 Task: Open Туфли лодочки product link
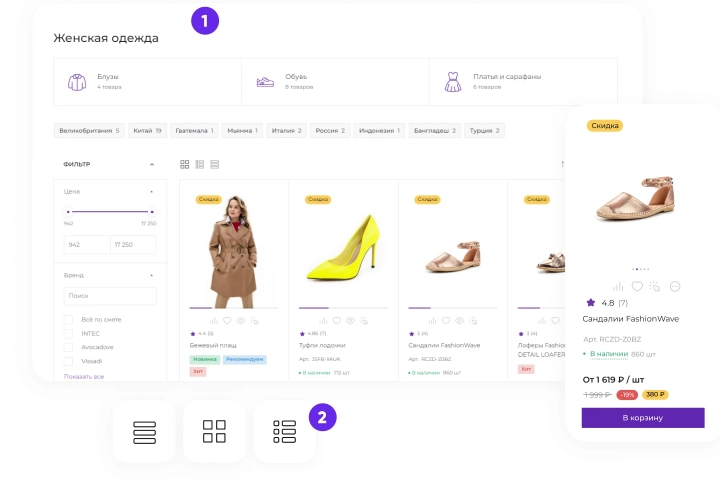322,345
